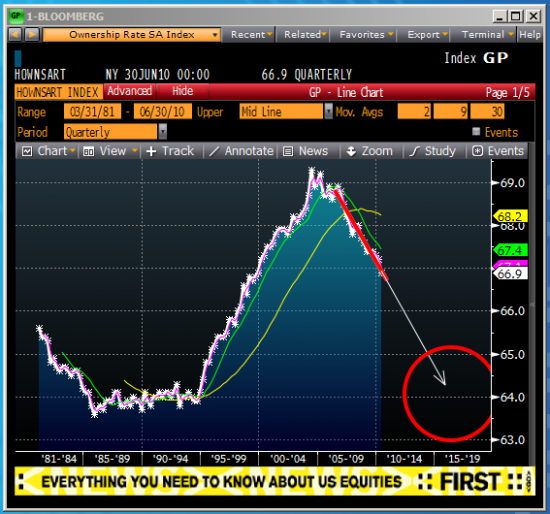
Task: Activate the Zoom tool
Action: [x=351, y=151]
